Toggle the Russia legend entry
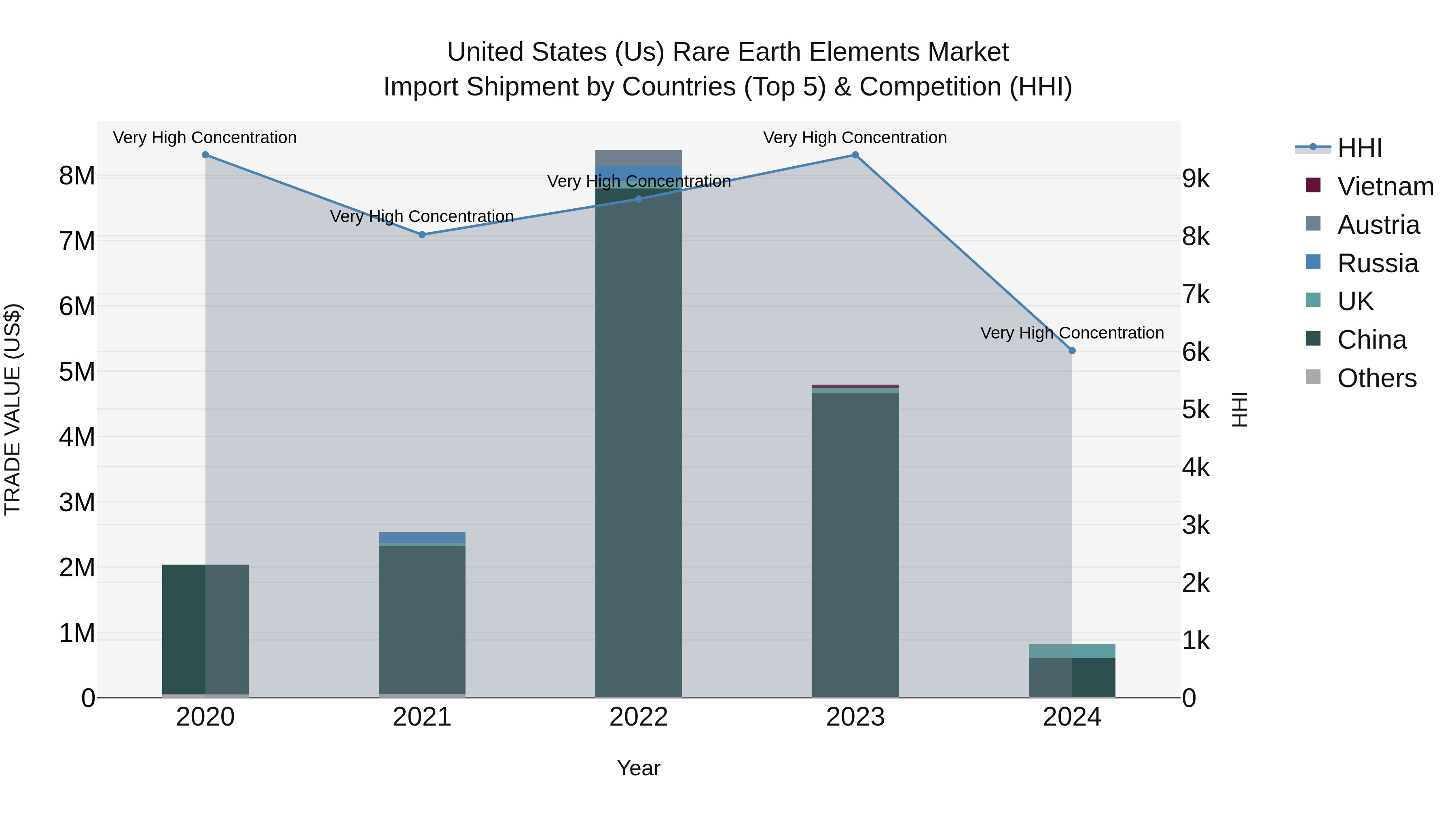Screen dimensions: 1456x819 click(x=1362, y=263)
